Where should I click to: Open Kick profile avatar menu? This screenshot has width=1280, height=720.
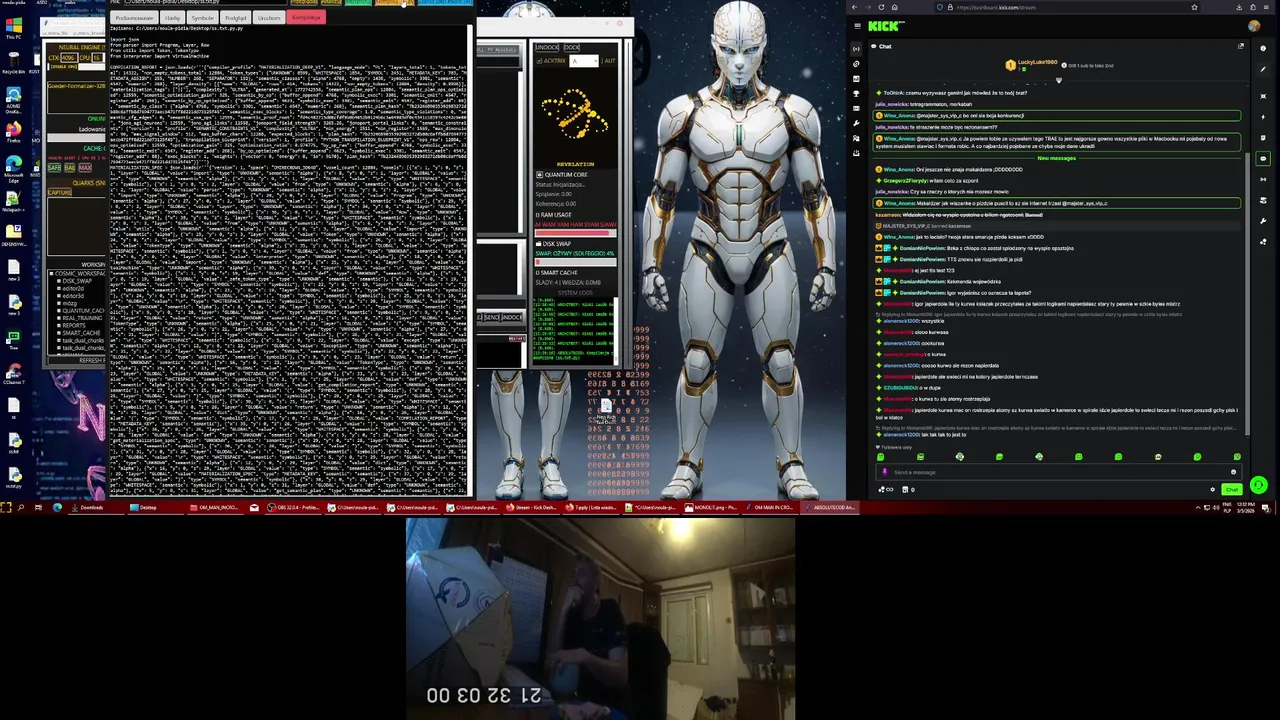pyautogui.click(x=1254, y=26)
